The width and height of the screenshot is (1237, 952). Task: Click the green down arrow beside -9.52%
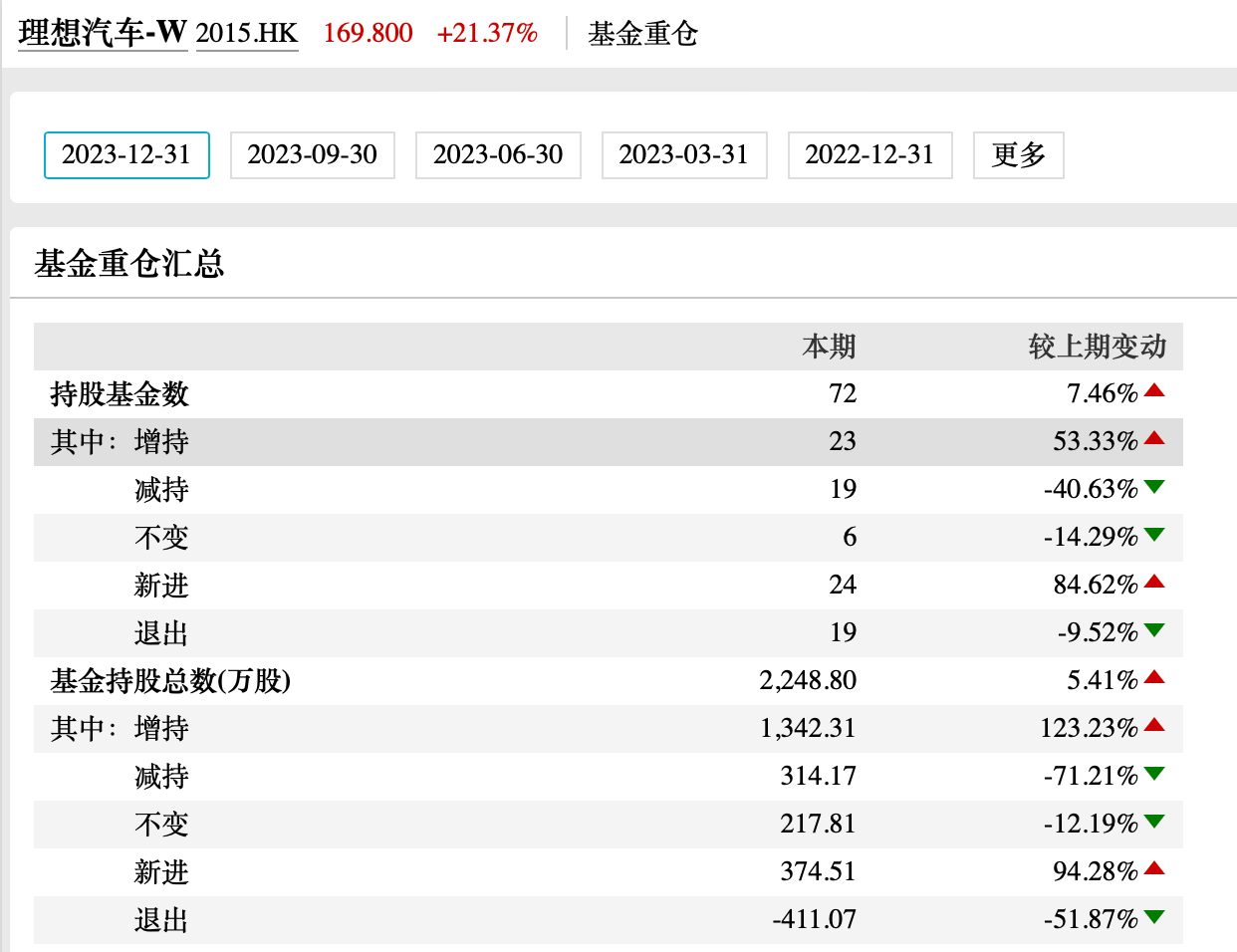coord(1154,630)
